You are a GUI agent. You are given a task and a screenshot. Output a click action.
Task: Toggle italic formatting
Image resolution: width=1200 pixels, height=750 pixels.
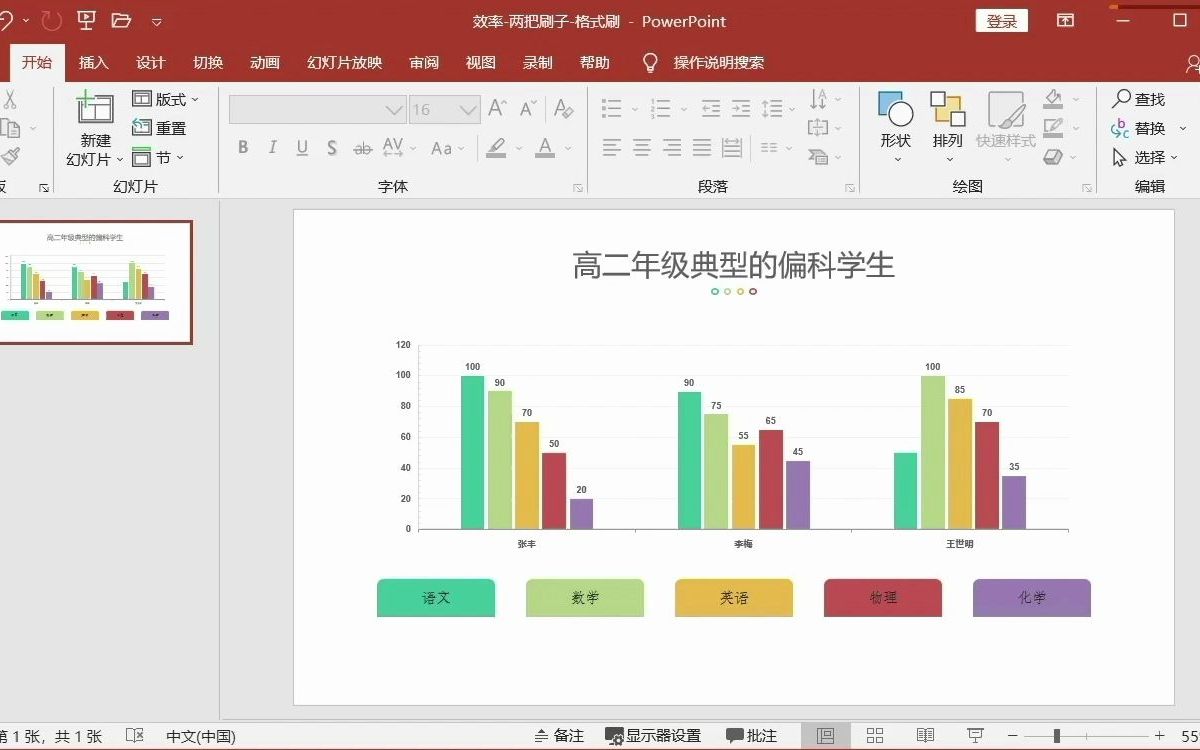(x=271, y=146)
